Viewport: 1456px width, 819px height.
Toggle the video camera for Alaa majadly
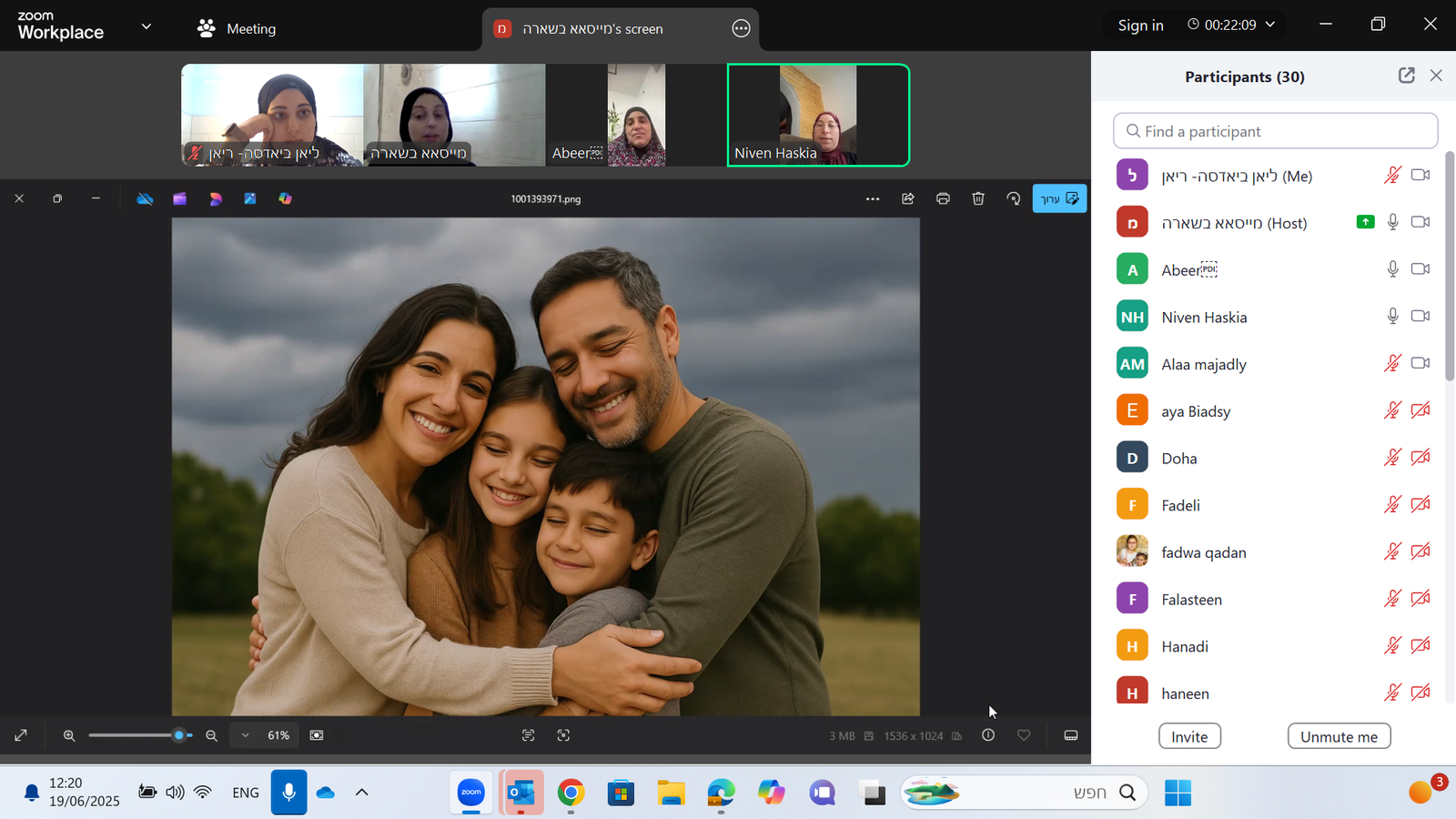click(x=1420, y=363)
